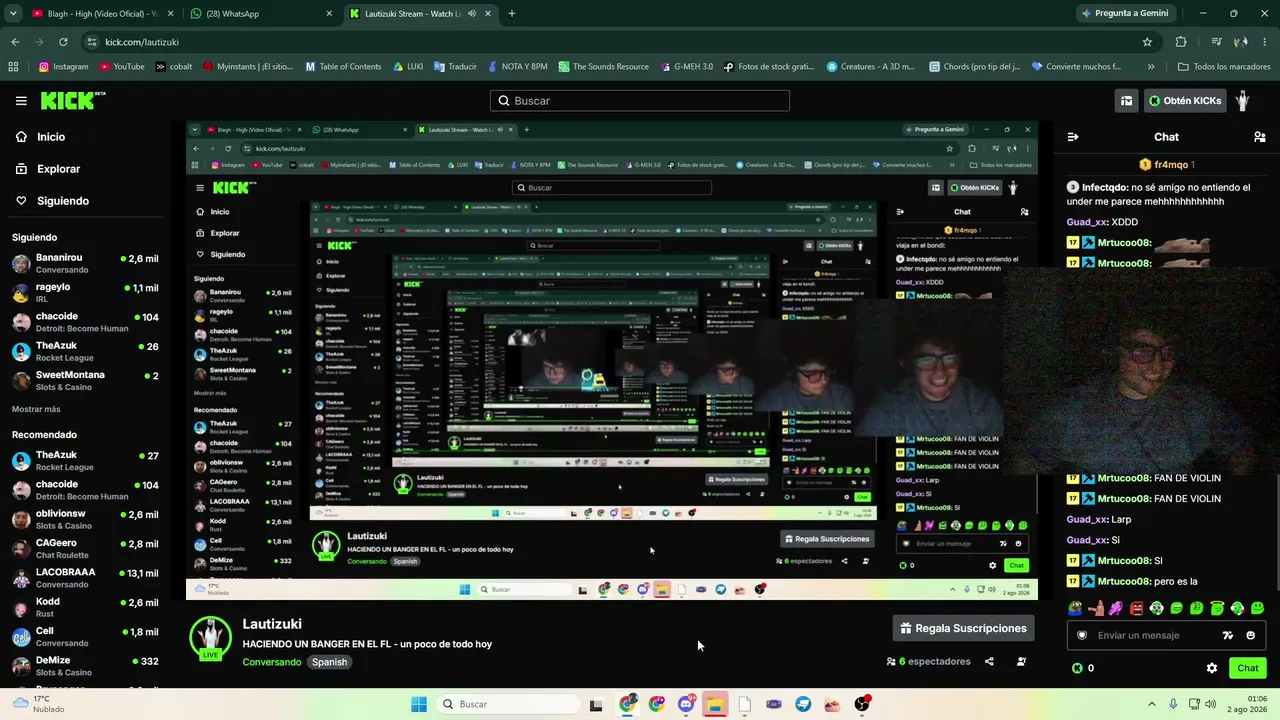Open Bananirou channel in Siguiendo list
The image size is (1280, 720).
click(x=85, y=263)
